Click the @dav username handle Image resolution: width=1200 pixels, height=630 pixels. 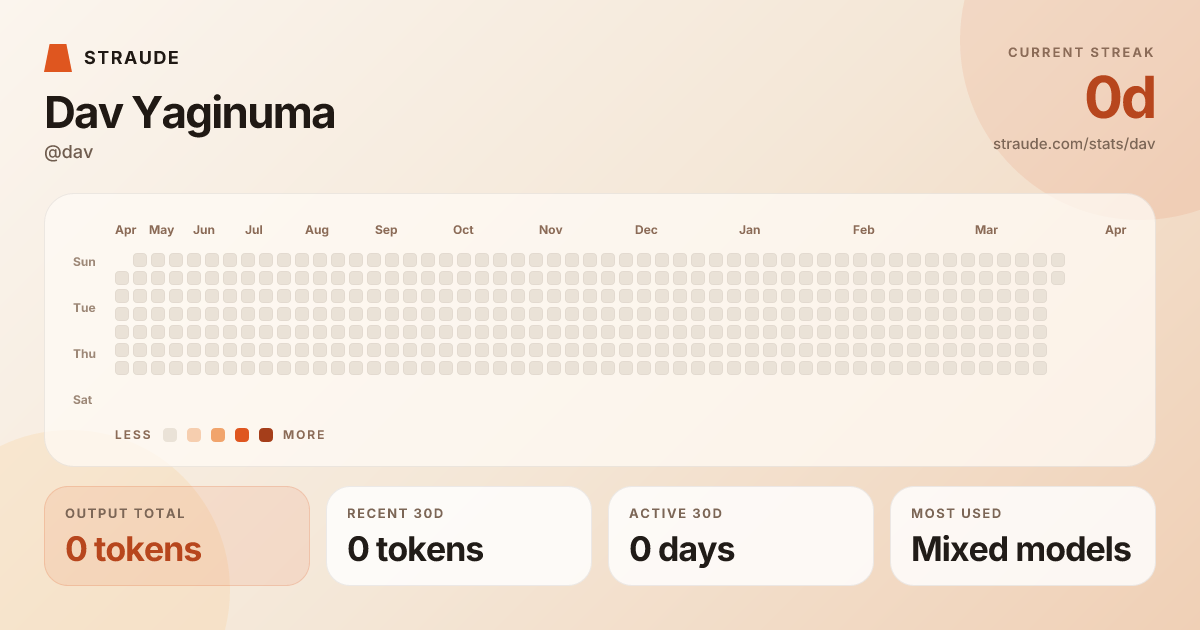point(69,152)
